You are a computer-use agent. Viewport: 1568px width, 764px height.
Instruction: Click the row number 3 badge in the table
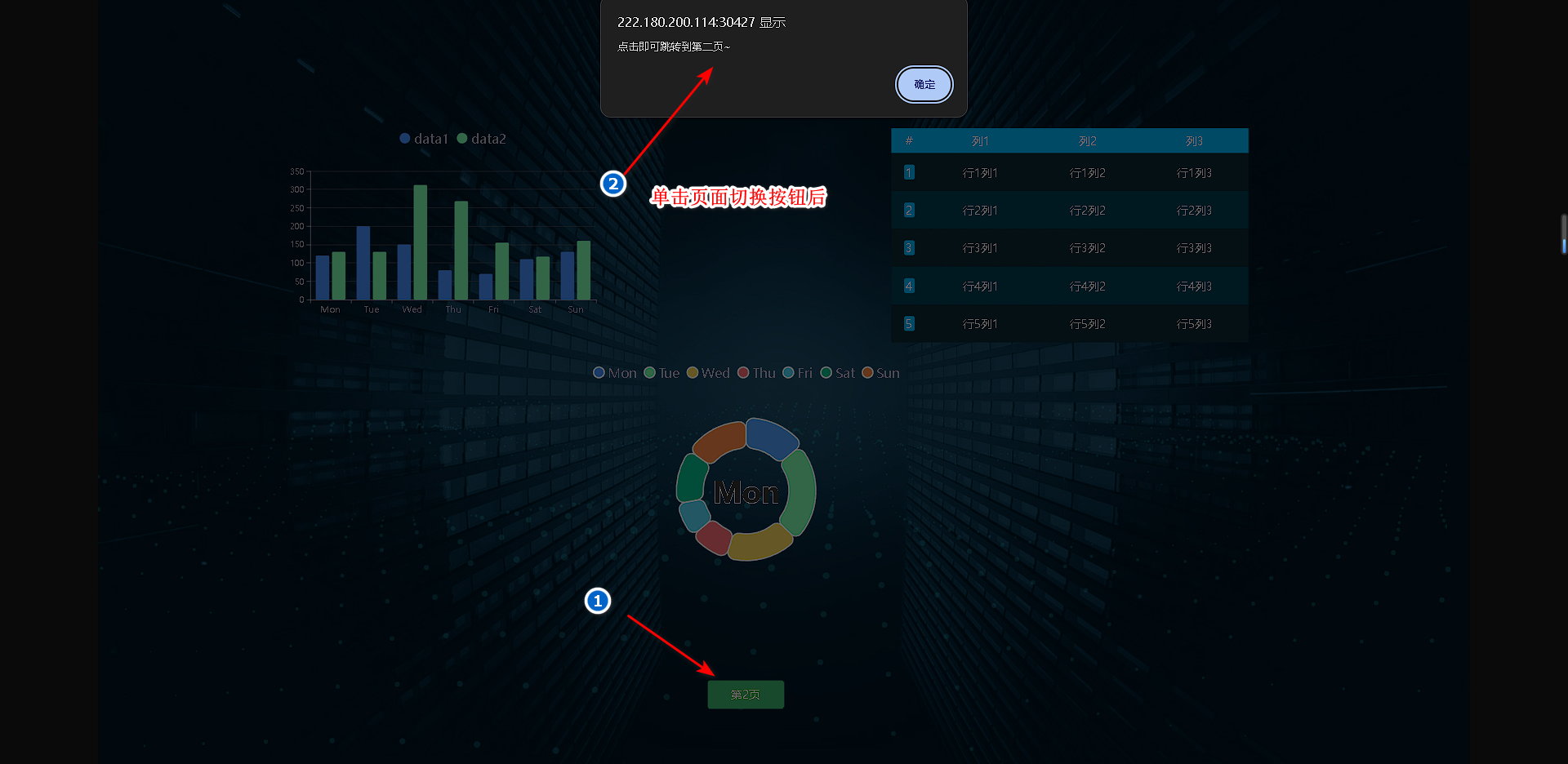coord(909,248)
